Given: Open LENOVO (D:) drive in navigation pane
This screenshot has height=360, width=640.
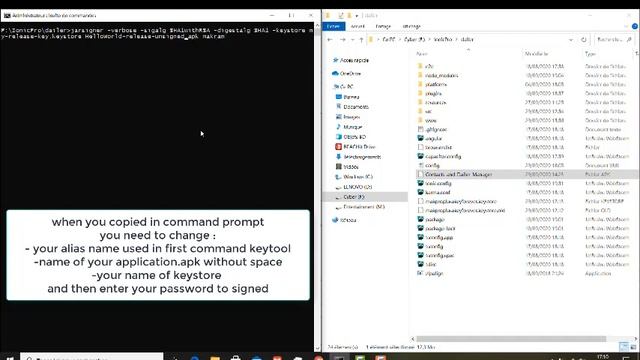Looking at the screenshot, I should (353, 187).
